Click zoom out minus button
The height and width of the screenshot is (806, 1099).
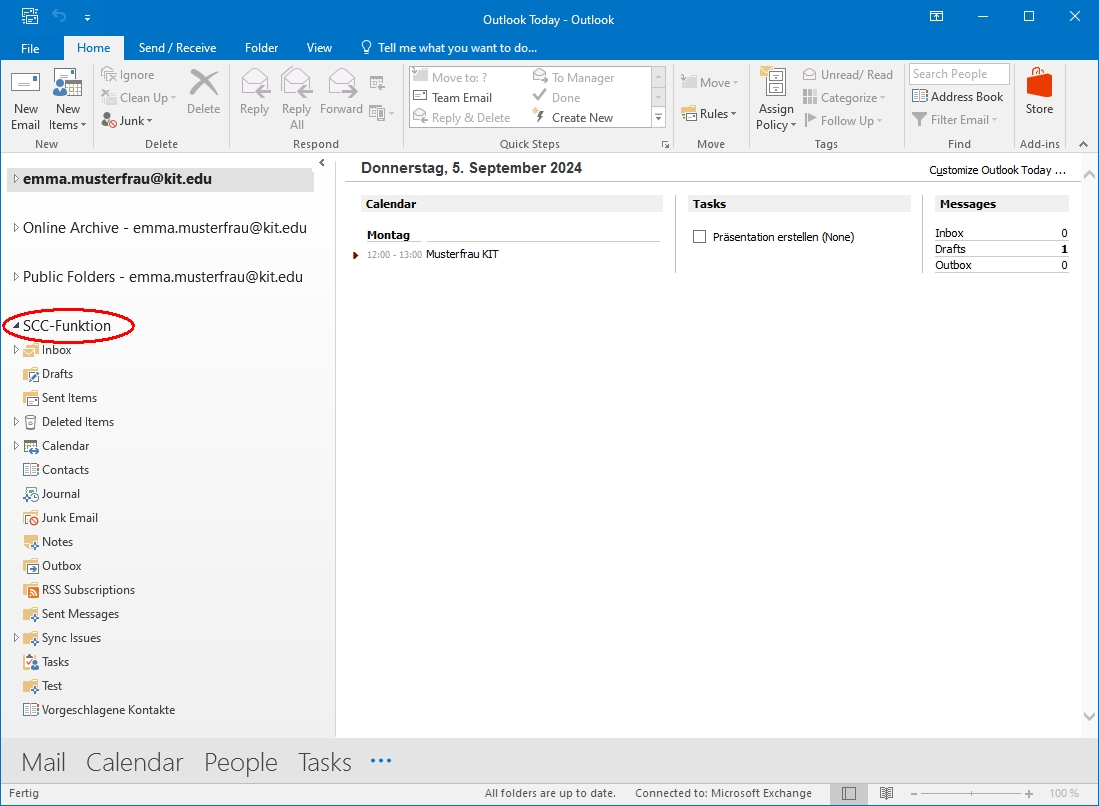pos(914,793)
